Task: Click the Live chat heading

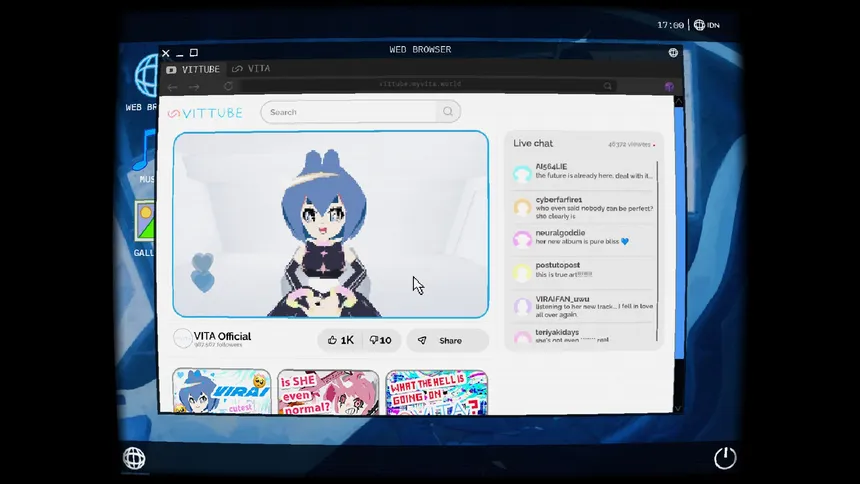Action: tap(533, 143)
